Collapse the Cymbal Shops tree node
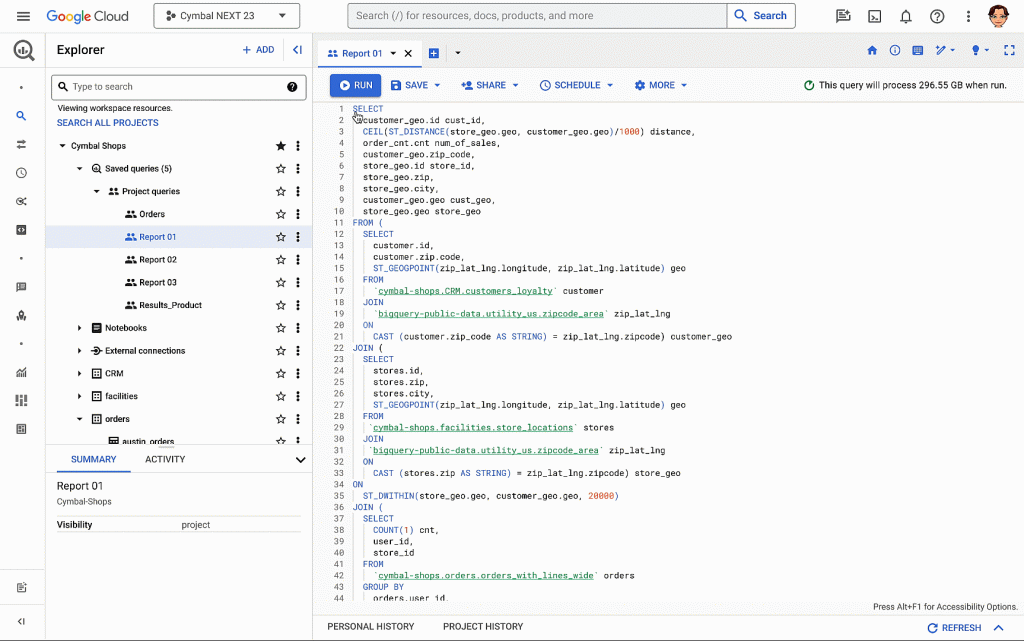Image resolution: width=1024 pixels, height=641 pixels. click(63, 146)
